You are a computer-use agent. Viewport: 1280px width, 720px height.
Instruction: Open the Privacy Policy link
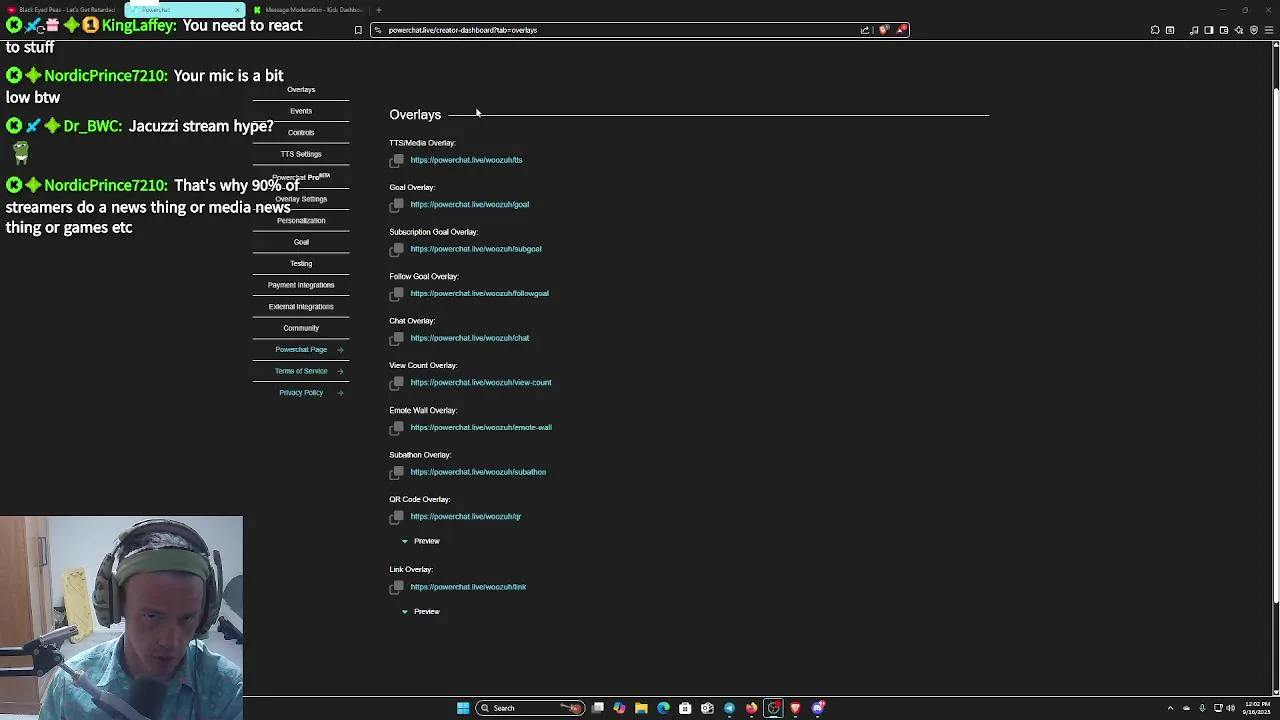pos(311,393)
